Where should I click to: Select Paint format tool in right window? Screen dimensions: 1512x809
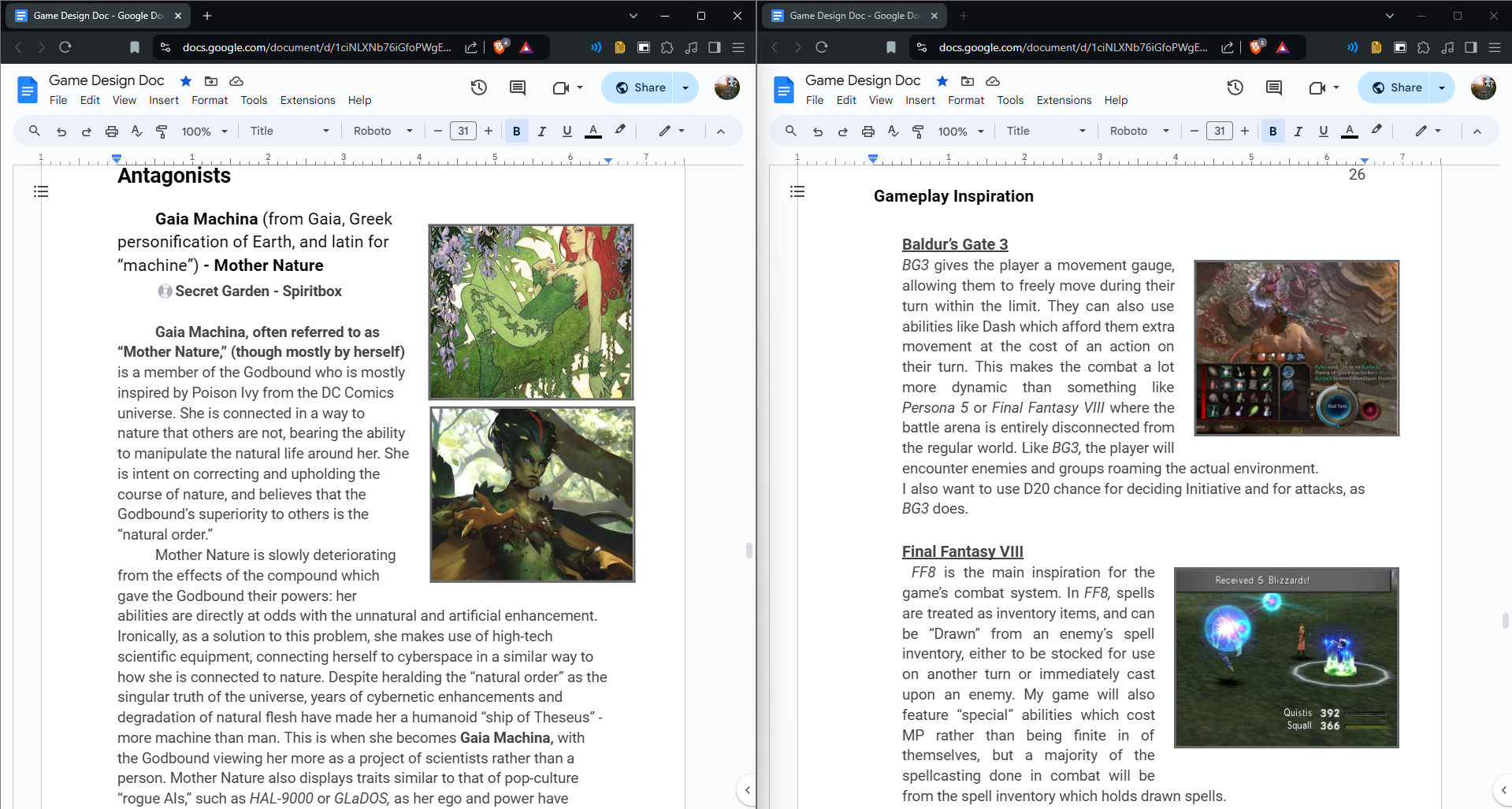[918, 132]
